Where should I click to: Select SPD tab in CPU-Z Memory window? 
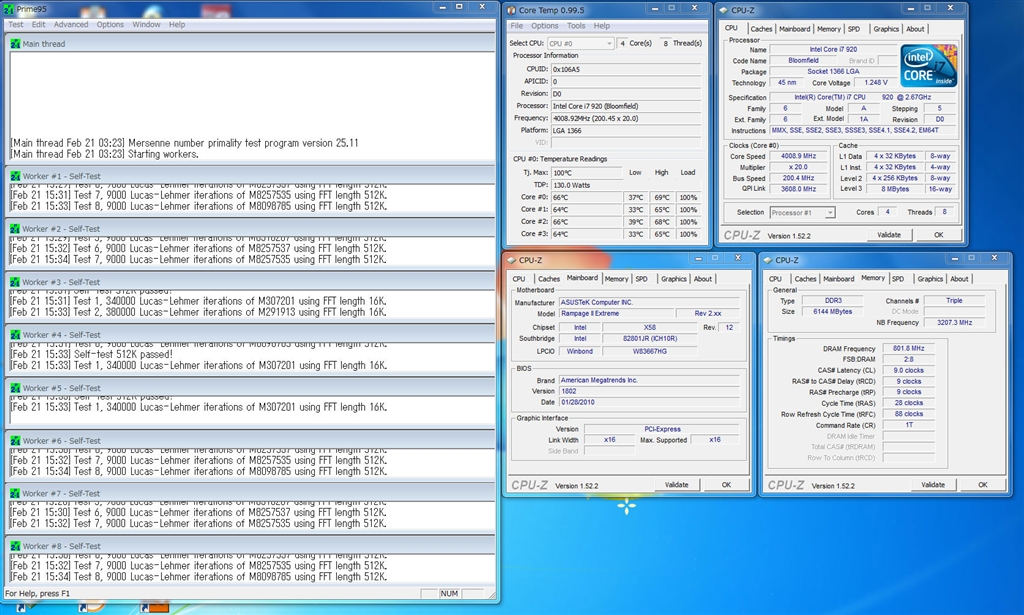tap(898, 279)
